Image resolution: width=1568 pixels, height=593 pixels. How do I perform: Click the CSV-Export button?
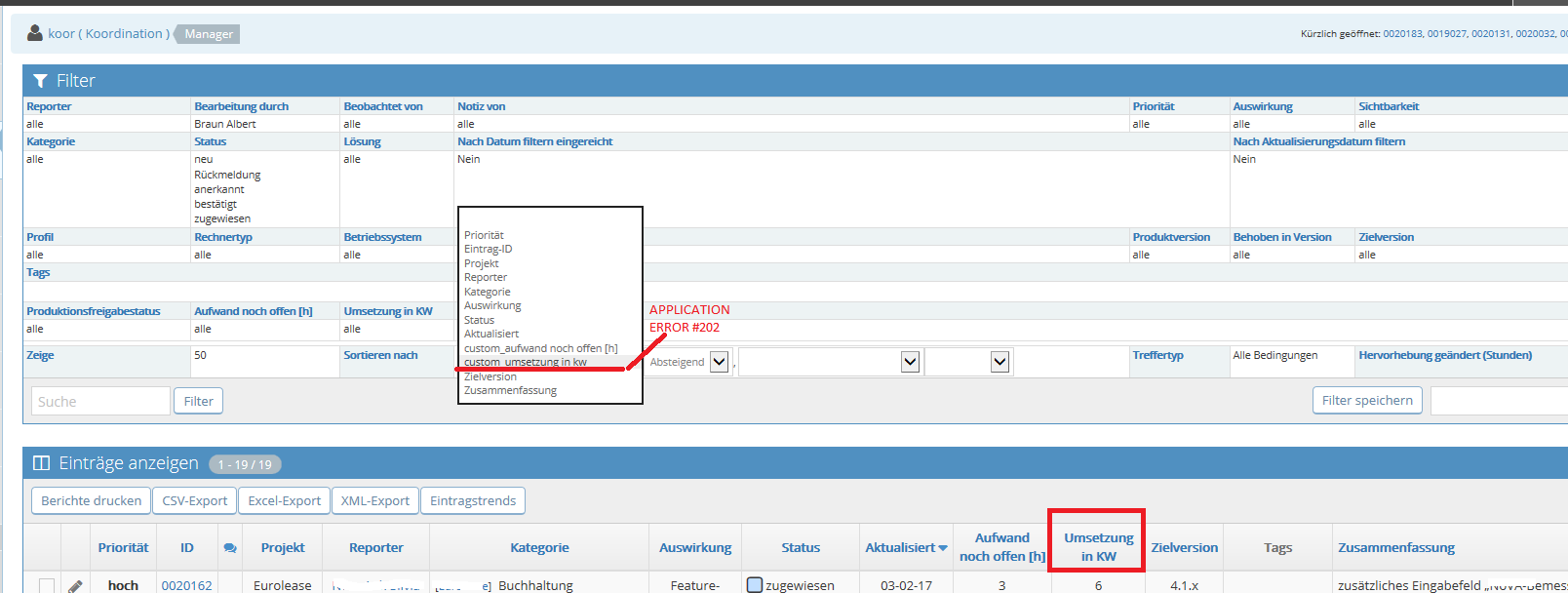point(194,500)
